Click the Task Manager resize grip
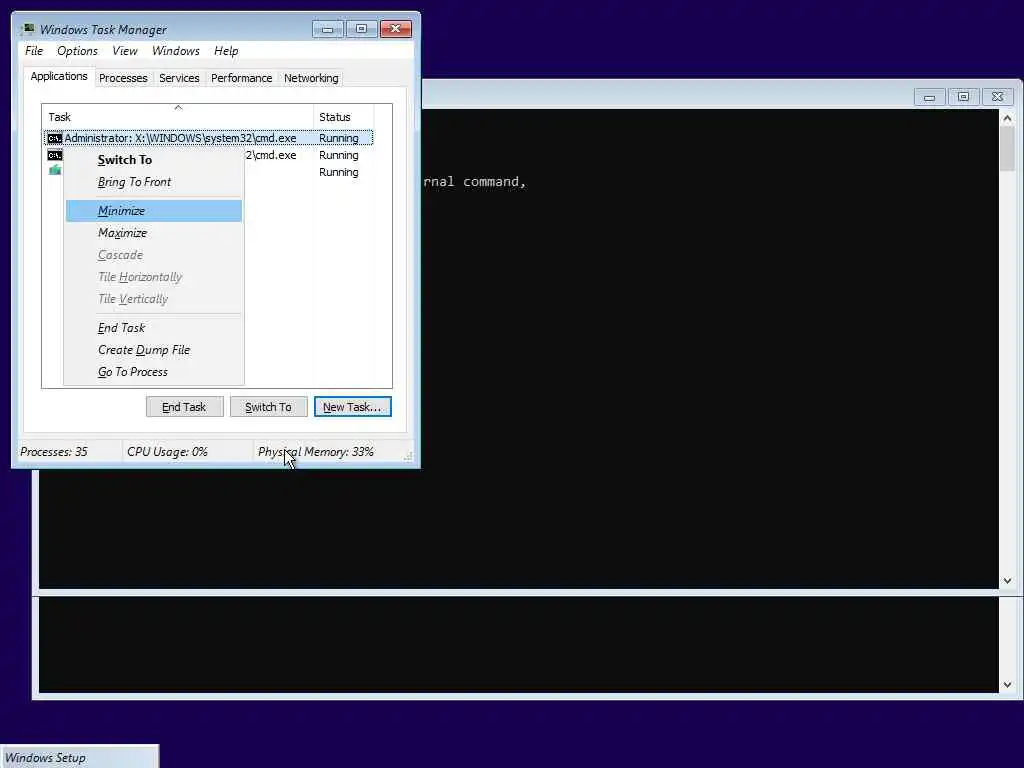1024x768 pixels. (x=408, y=456)
